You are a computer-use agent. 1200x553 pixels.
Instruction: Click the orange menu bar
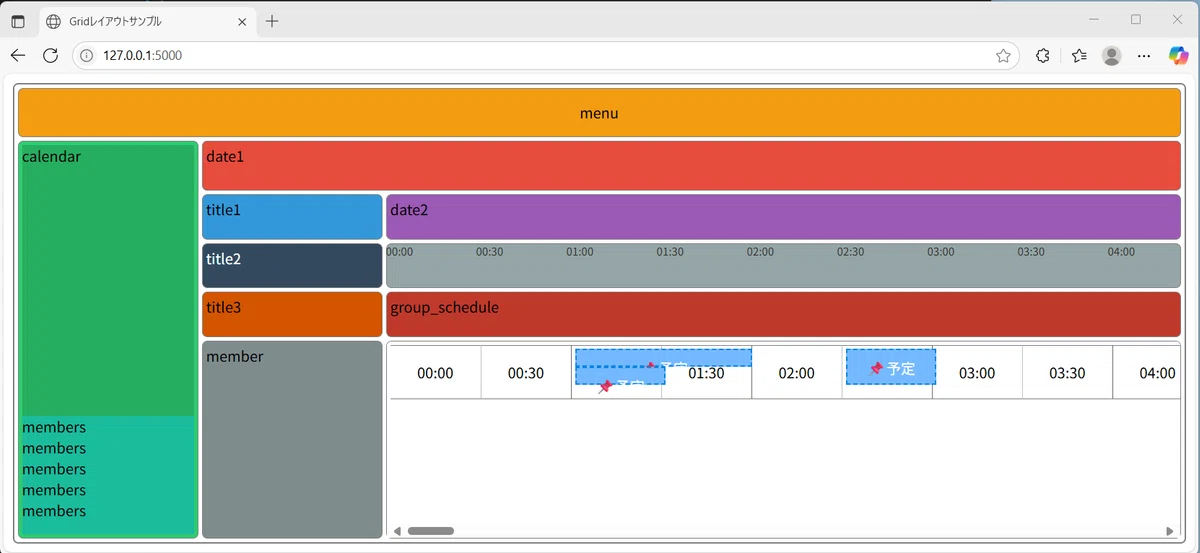pyautogui.click(x=600, y=113)
